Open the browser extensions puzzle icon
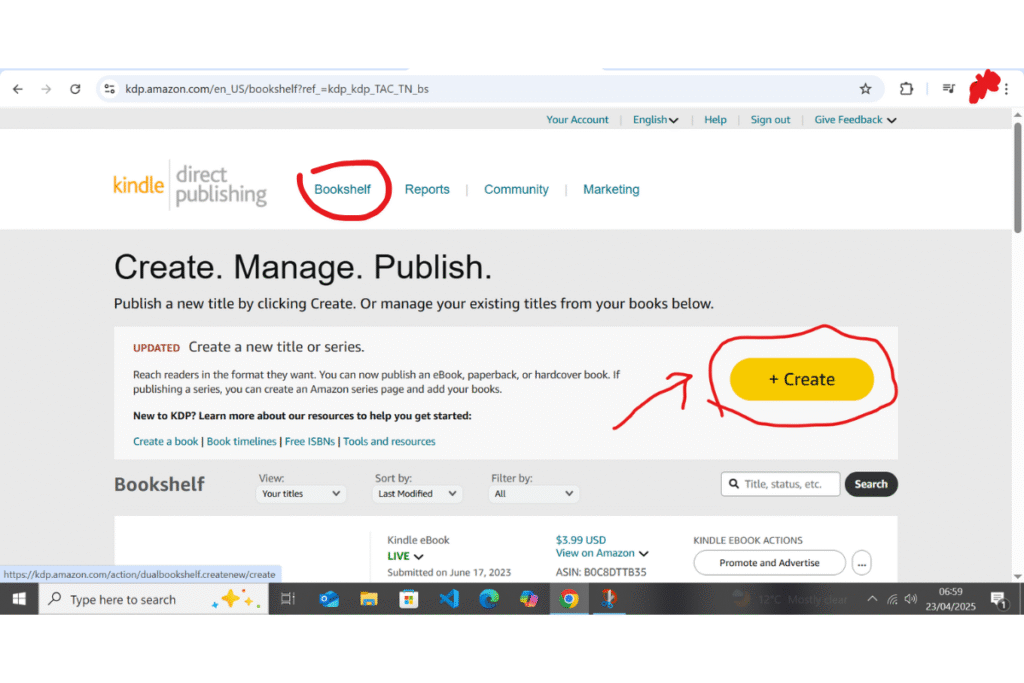The width and height of the screenshot is (1024, 683). pyautogui.click(x=906, y=89)
